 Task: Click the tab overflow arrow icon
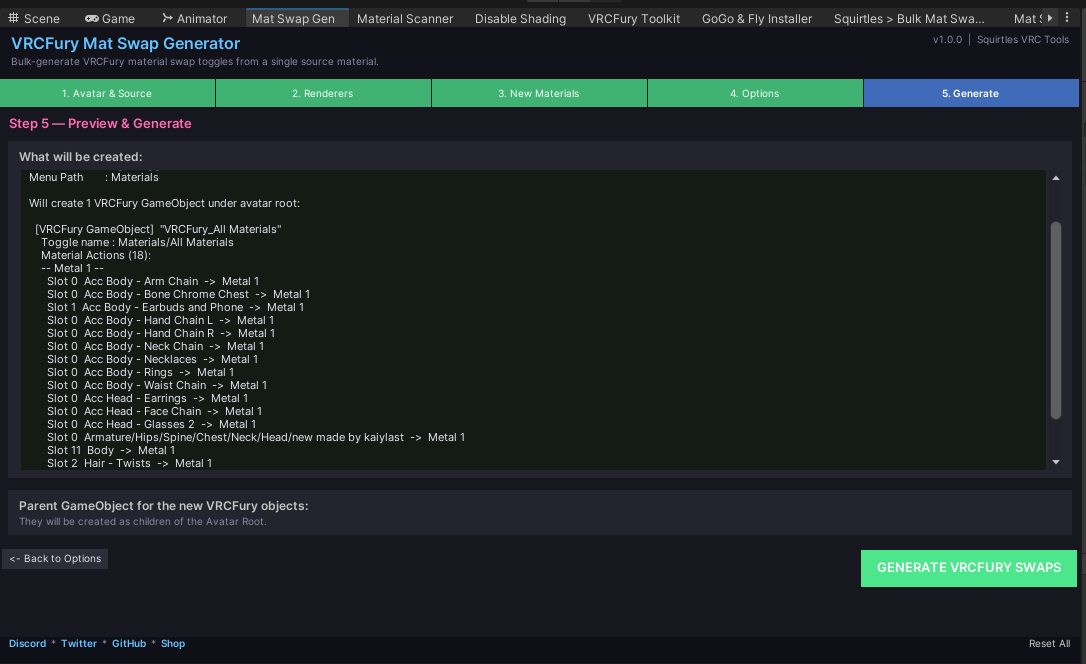click(x=1050, y=18)
